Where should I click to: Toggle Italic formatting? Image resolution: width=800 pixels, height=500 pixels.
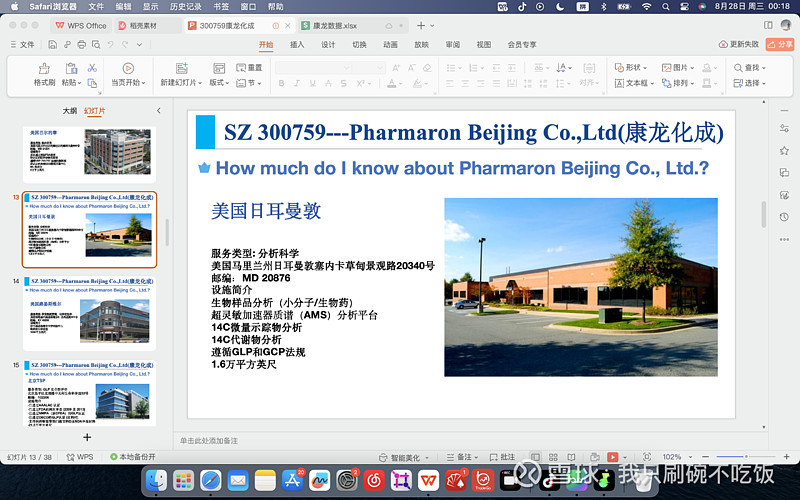[297, 83]
